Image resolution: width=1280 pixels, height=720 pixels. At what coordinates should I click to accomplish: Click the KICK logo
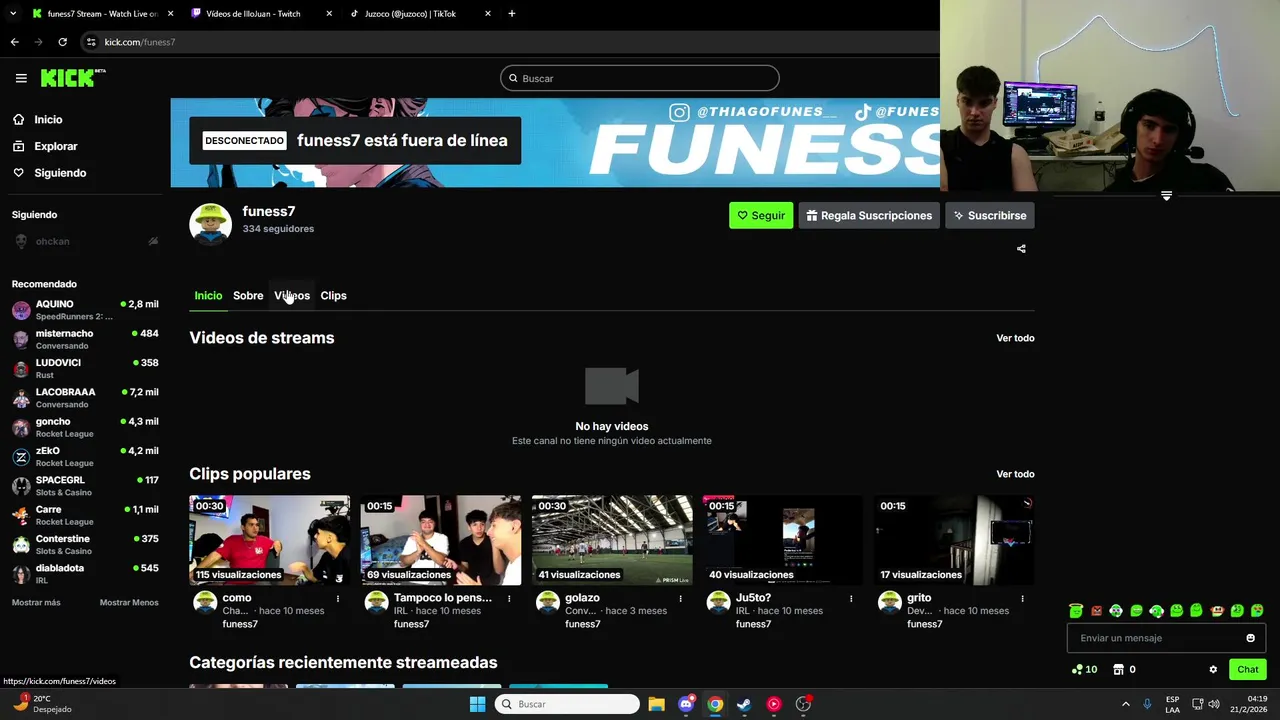pyautogui.click(x=73, y=78)
